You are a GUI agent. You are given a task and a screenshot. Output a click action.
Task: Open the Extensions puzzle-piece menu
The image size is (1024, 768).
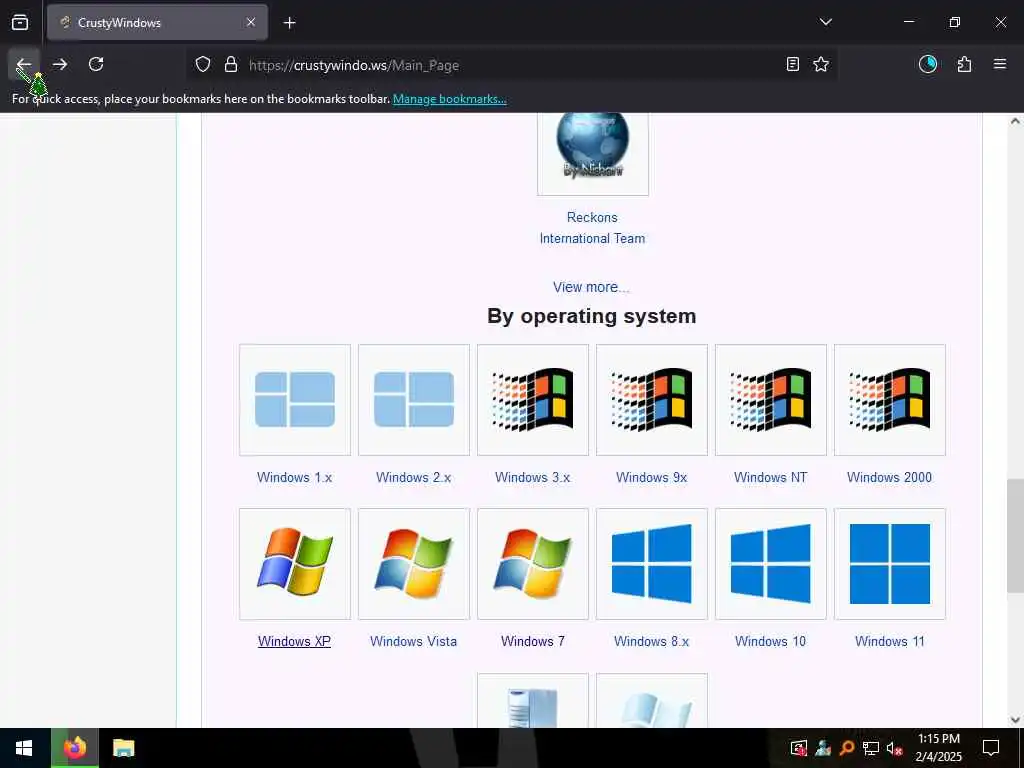coord(965,64)
